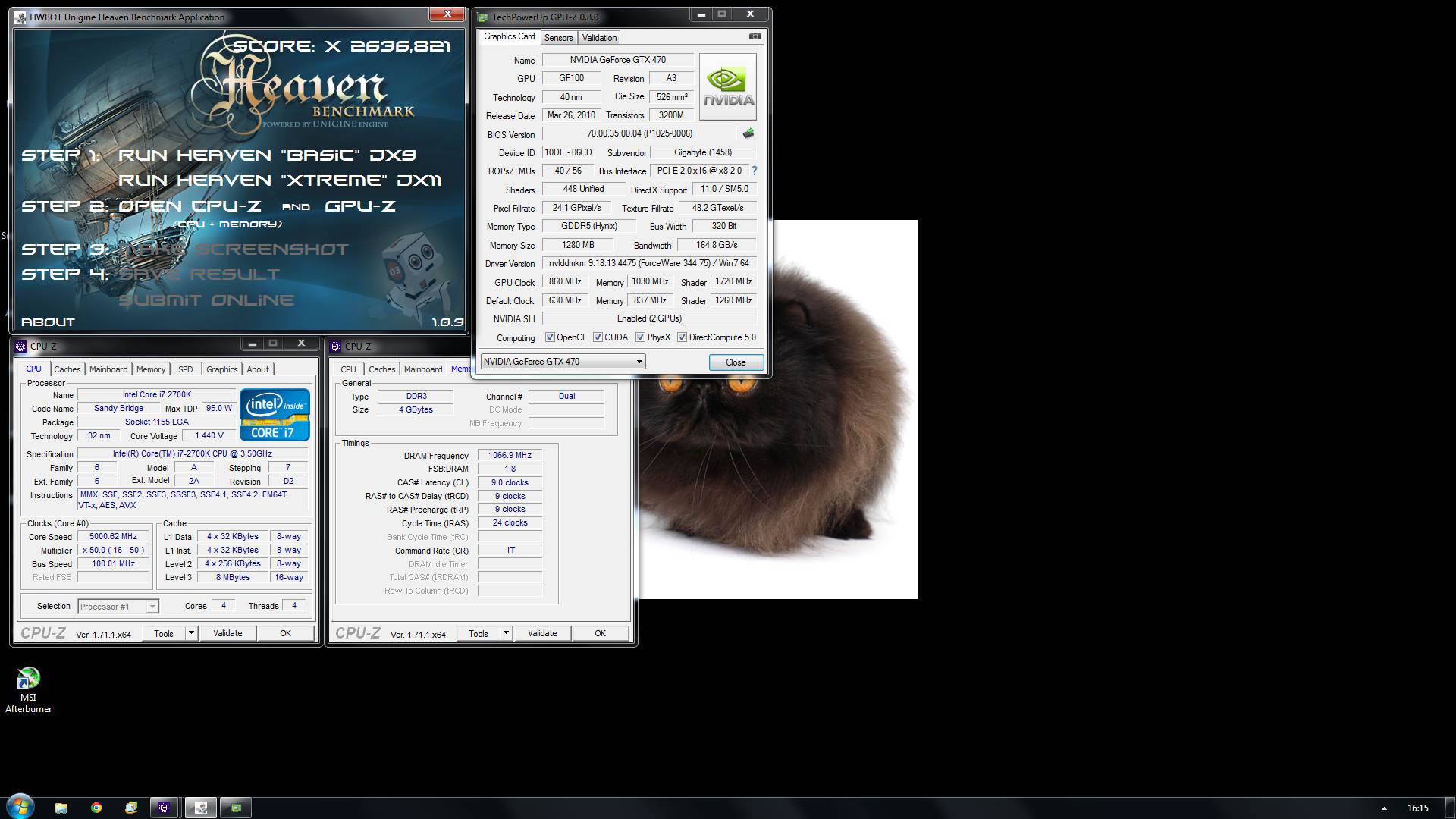Viewport: 1456px width, 819px height.
Task: Click Run Heaven "Basic" DX9
Action: click(x=267, y=155)
